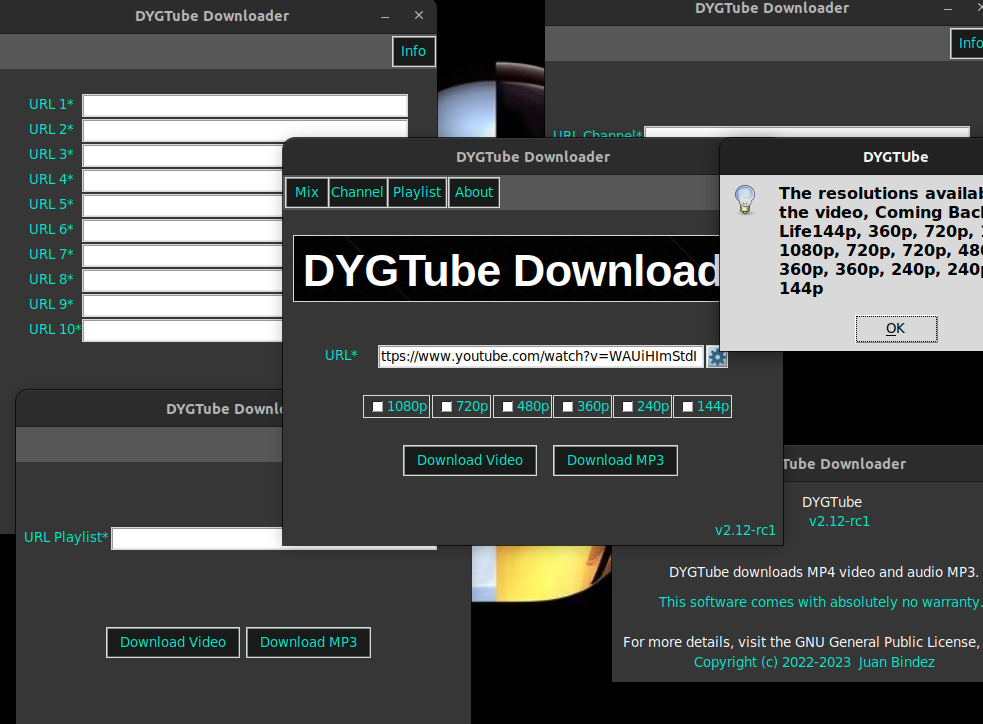This screenshot has width=983, height=724.
Task: Click the GNU General Public License line
Action: [802, 643]
